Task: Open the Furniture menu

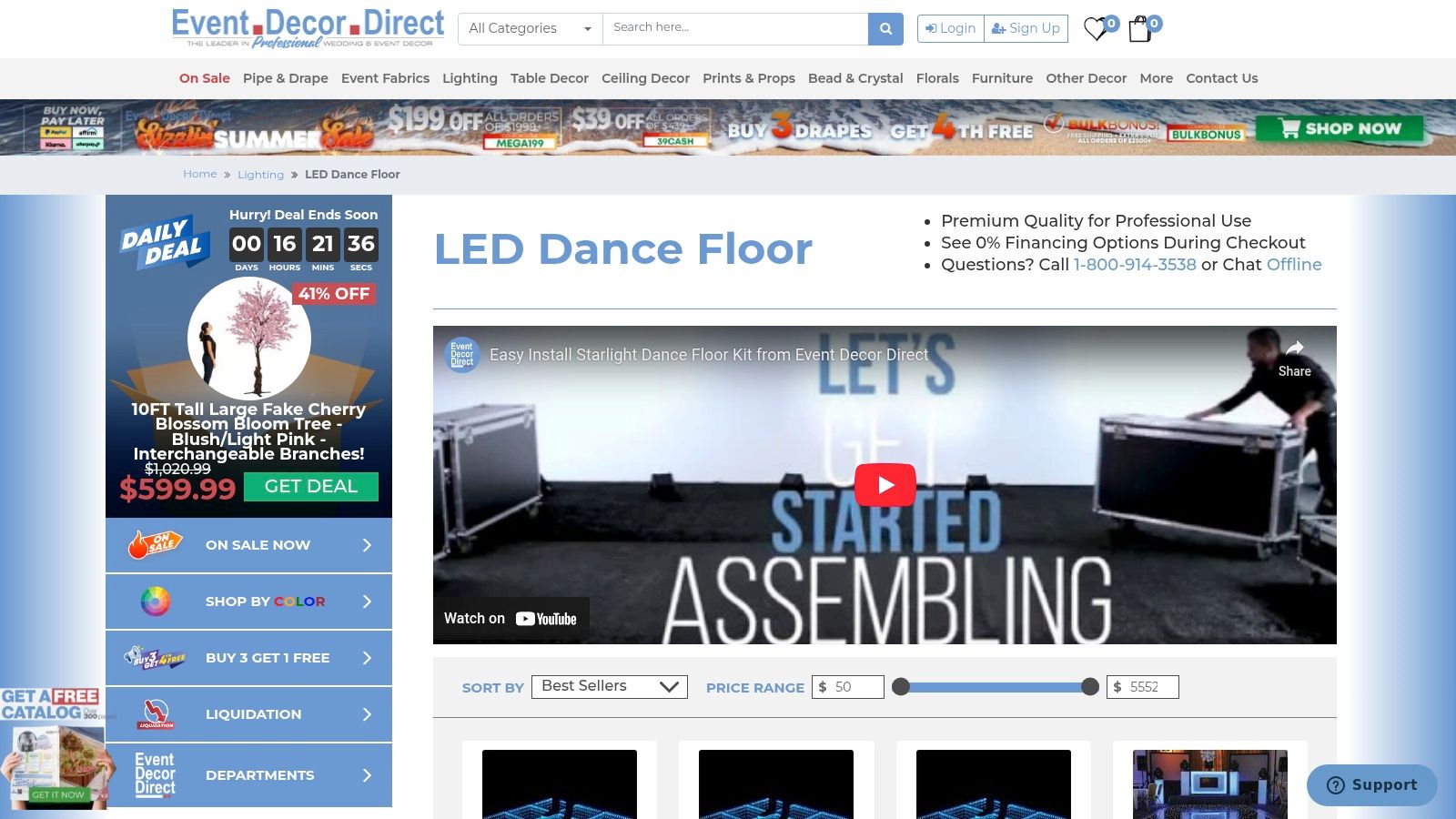Action: [1002, 78]
